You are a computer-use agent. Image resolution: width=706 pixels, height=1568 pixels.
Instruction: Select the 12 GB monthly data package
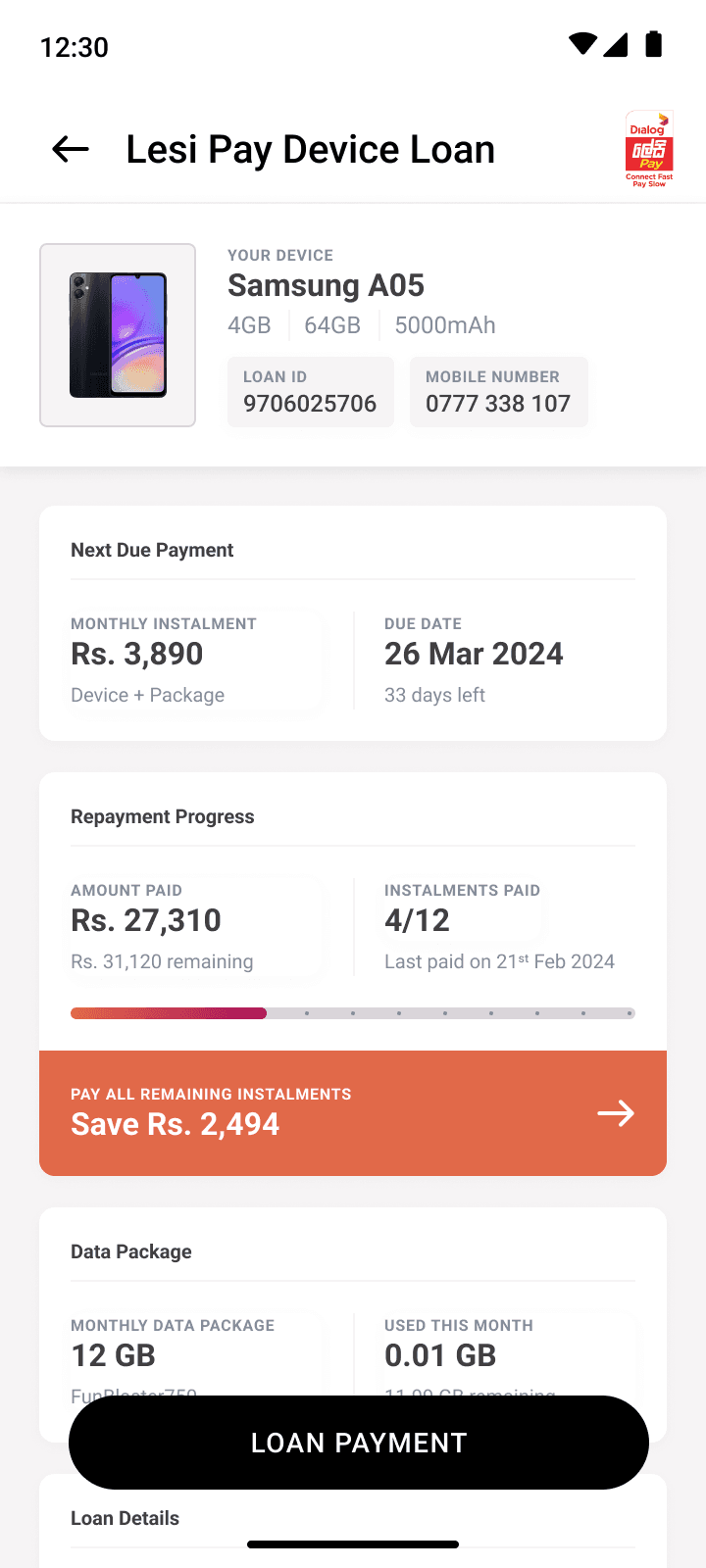113,1355
